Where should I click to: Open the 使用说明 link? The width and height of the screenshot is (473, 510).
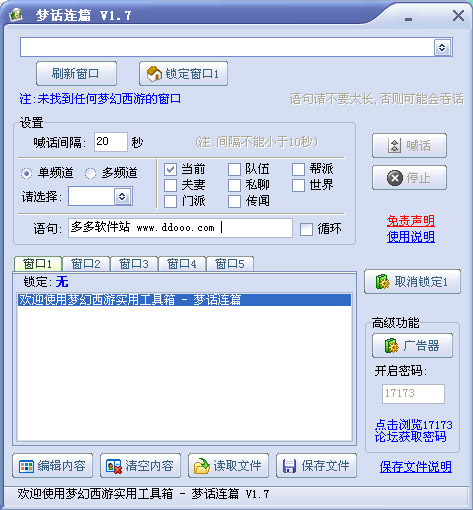[x=411, y=237]
